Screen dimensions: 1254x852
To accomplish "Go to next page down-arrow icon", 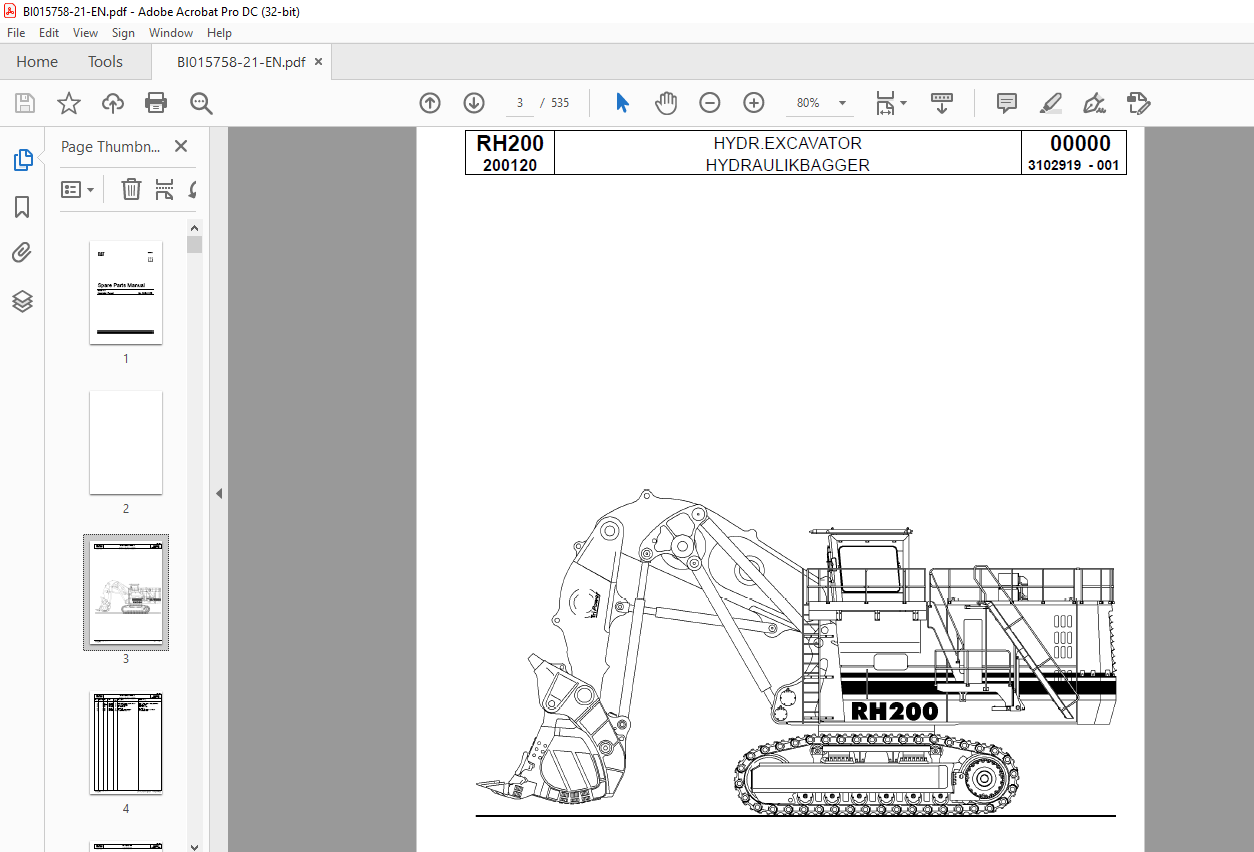I will 474,103.
